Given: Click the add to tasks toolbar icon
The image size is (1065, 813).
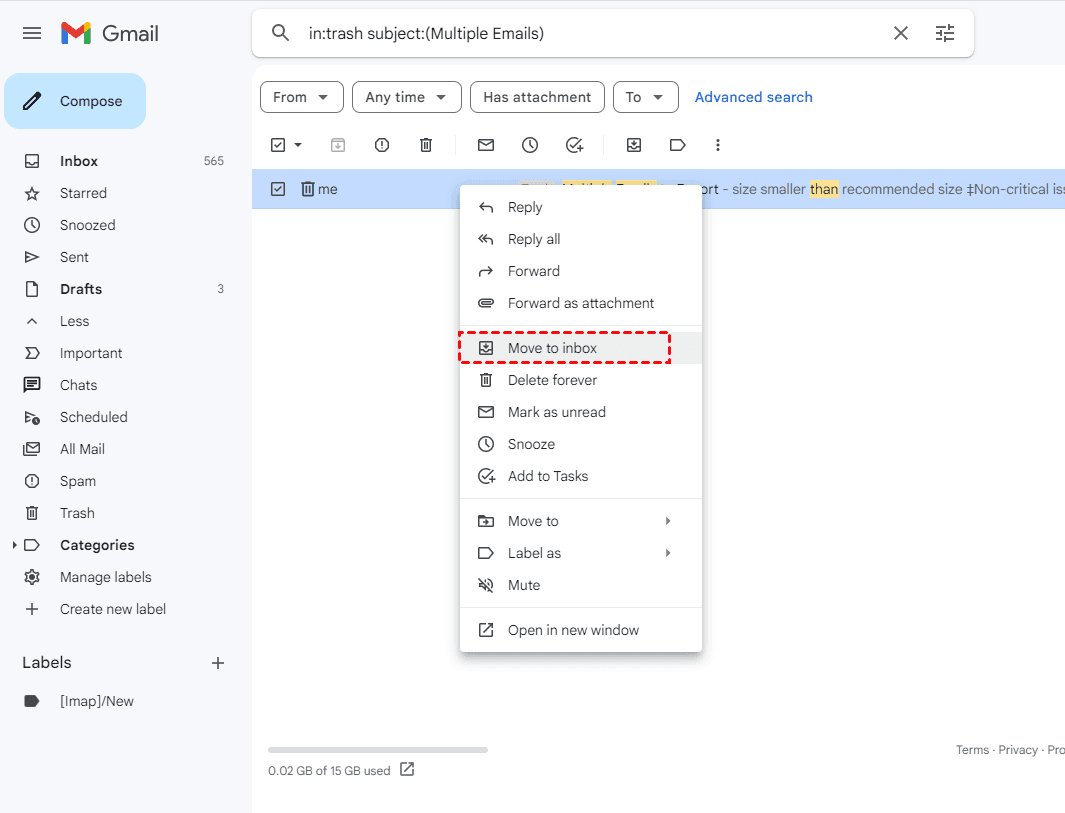Looking at the screenshot, I should tap(574, 145).
